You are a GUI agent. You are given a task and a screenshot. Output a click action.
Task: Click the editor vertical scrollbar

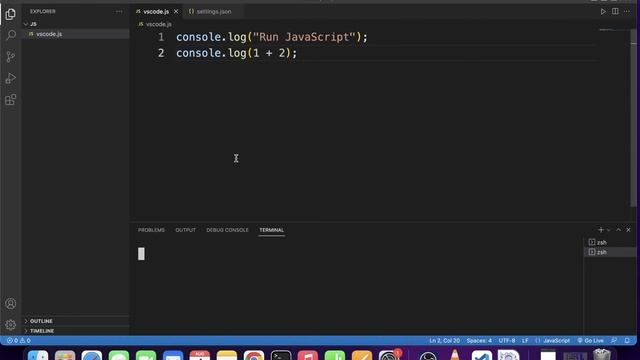[633, 118]
